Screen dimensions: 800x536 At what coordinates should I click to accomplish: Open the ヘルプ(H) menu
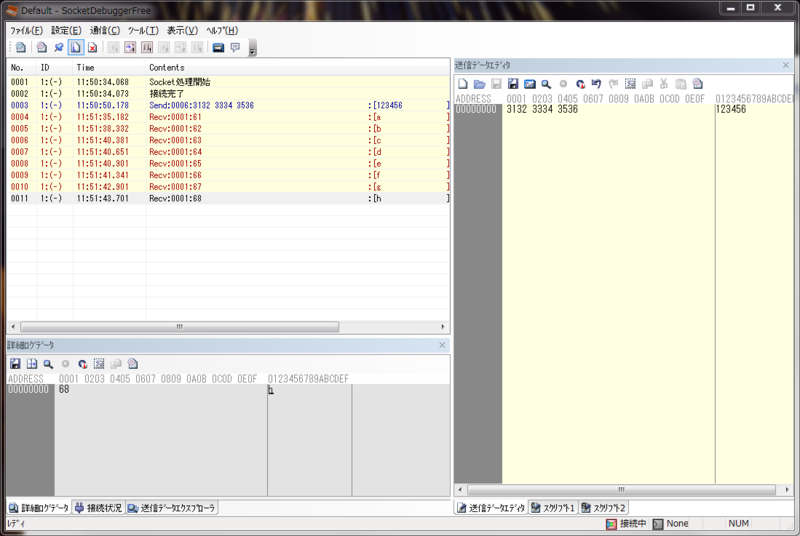click(222, 31)
